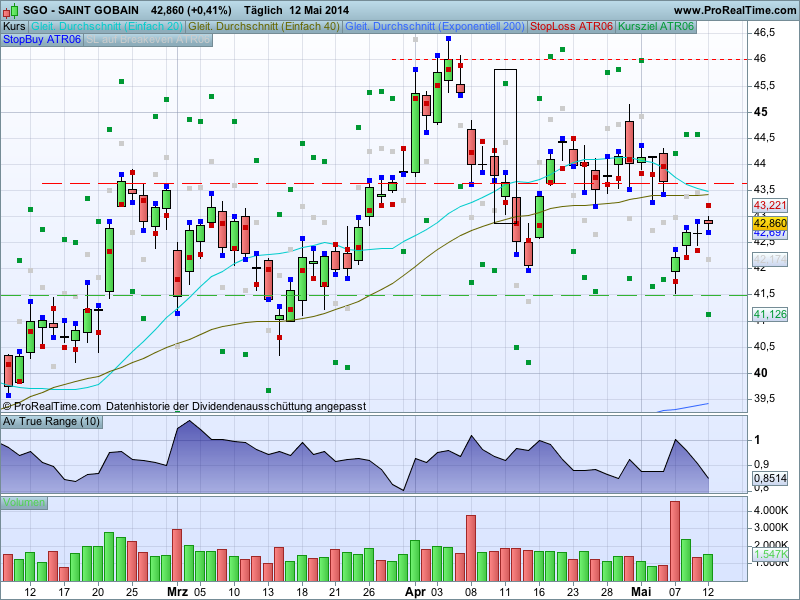Open the Av True Range (10) panel label

[x=51, y=421]
